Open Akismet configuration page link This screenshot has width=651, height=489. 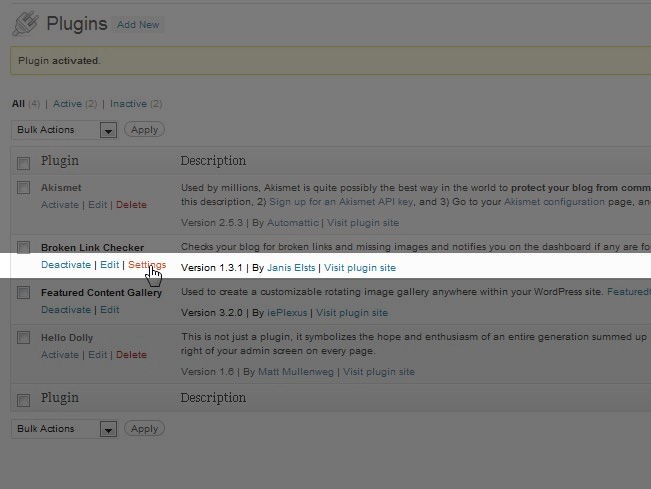(x=554, y=202)
